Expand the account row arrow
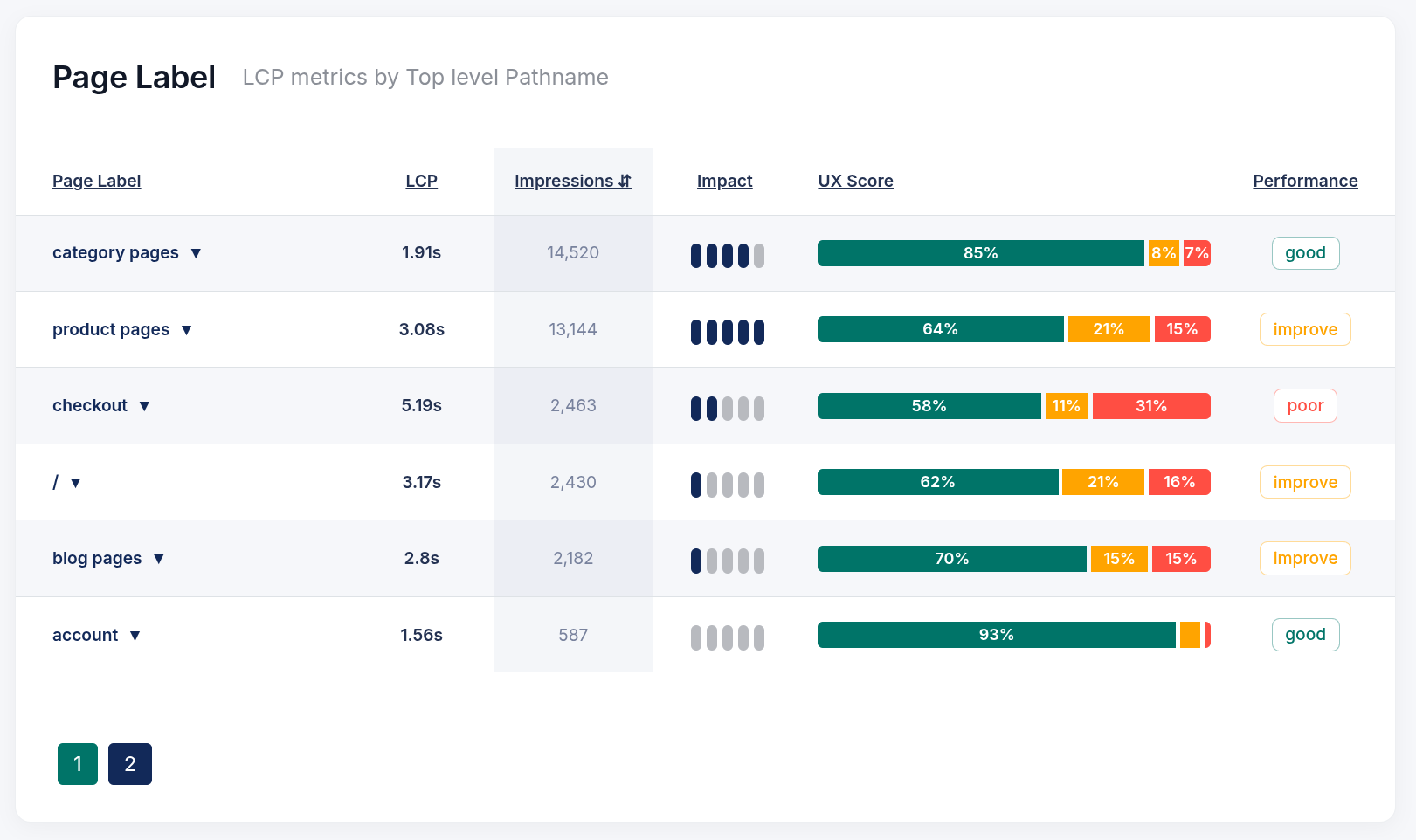The width and height of the screenshot is (1416, 840). 135,636
